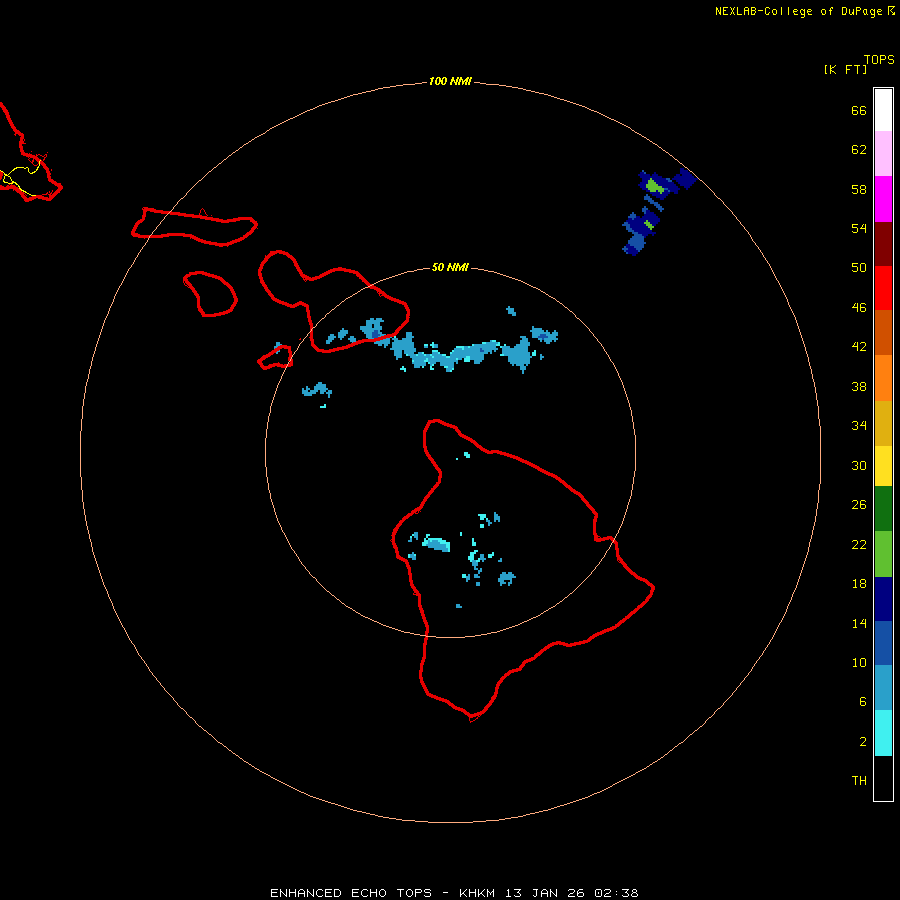Select the dark red legend color band
The height and width of the screenshot is (900, 900).
[x=883, y=244]
